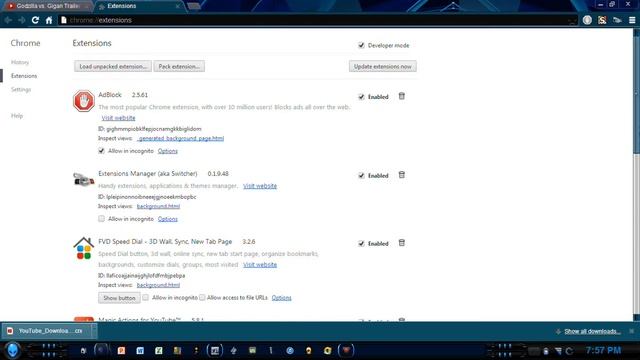Open FVD Speed Dial Visit website link
The height and width of the screenshot is (360, 640).
pos(260,265)
